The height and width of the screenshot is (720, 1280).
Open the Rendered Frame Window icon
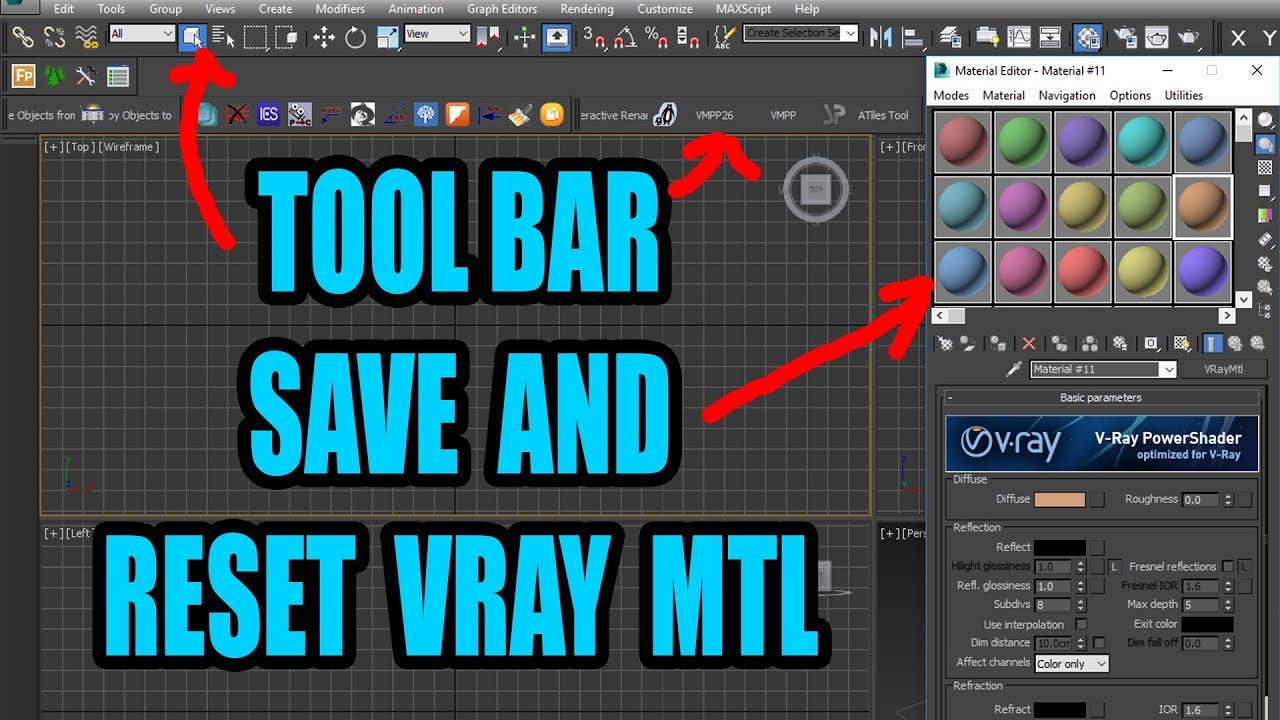(1157, 38)
